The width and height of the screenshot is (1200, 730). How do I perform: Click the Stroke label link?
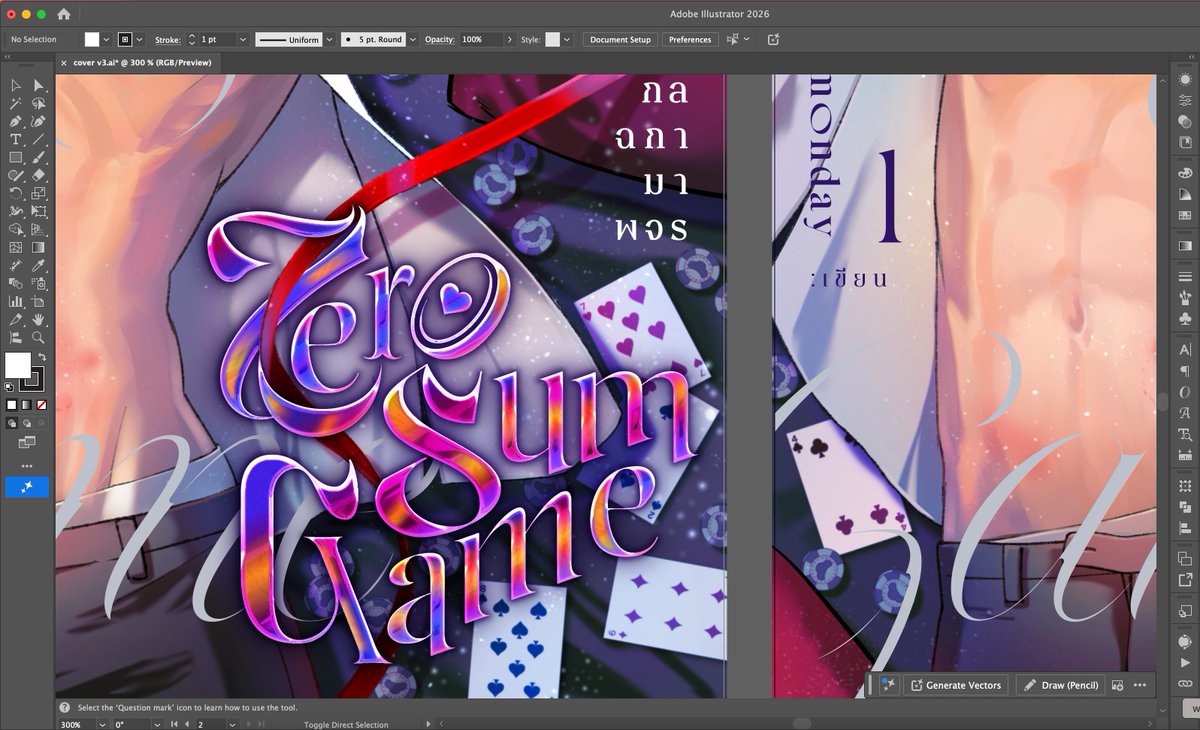(x=167, y=40)
